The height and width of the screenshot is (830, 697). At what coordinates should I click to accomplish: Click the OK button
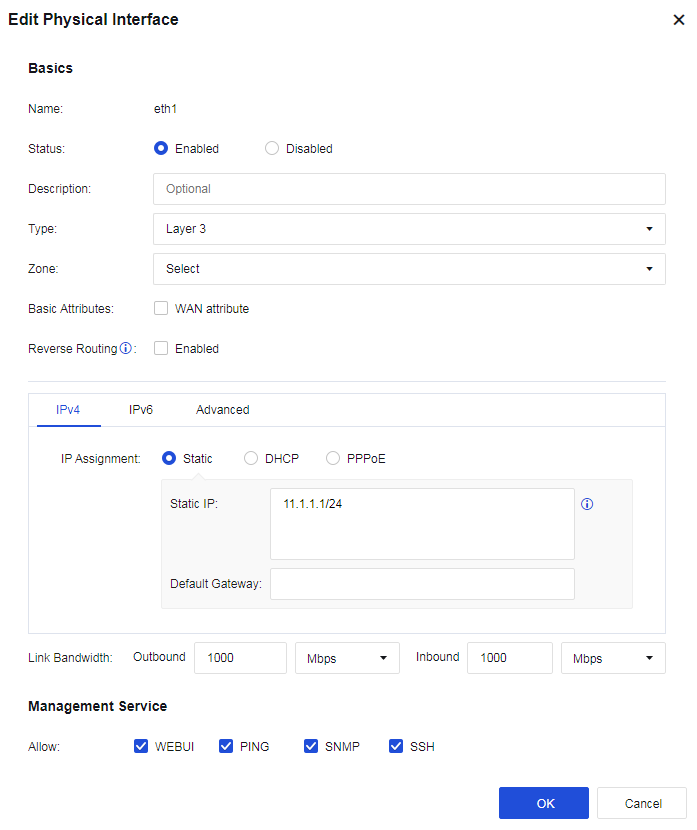[x=544, y=803]
